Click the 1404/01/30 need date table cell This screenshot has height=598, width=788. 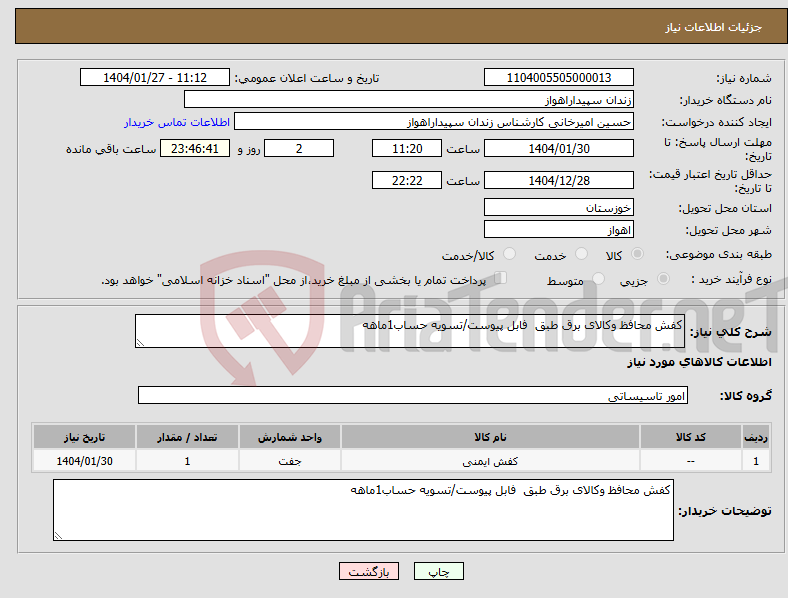84,461
